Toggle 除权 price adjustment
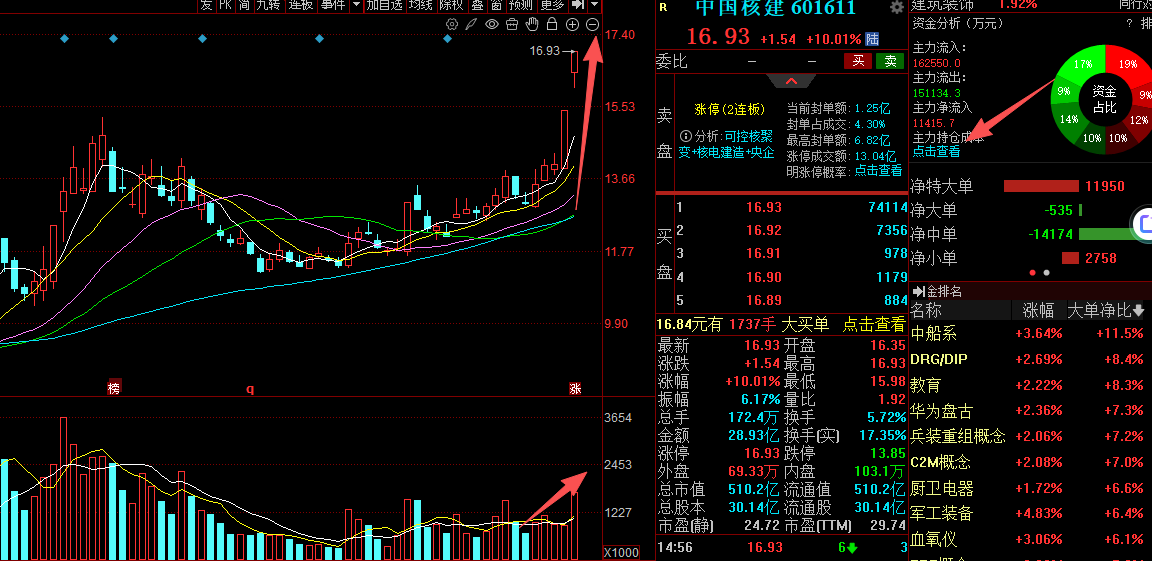1152x561 pixels. [451, 5]
